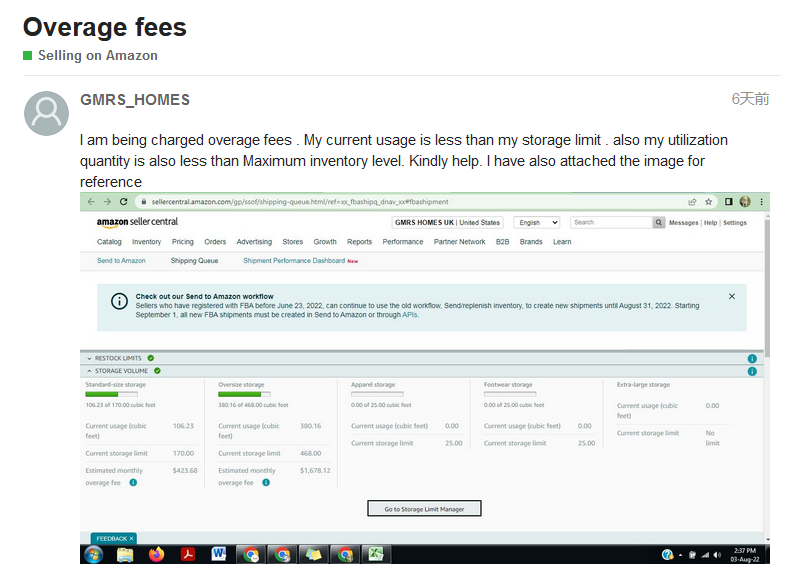Click the browser forward arrow
786x576 pixels.
click(107, 202)
